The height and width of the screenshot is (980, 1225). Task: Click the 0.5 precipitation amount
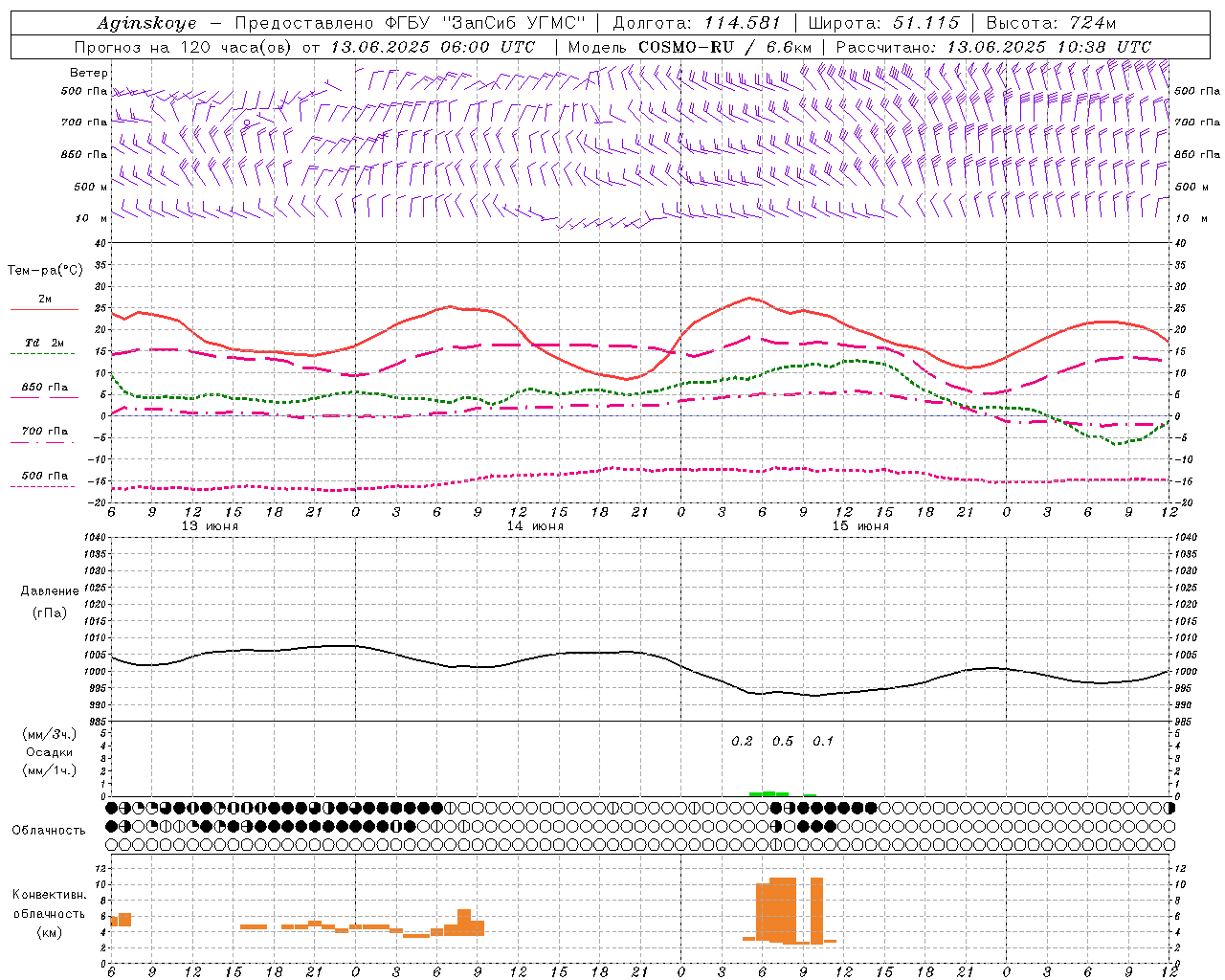[x=782, y=741]
